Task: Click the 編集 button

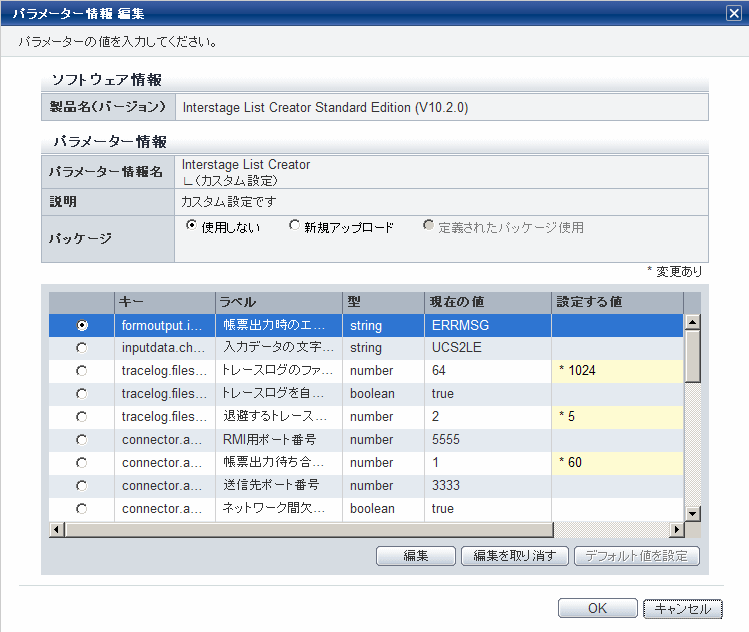Action: click(x=416, y=556)
